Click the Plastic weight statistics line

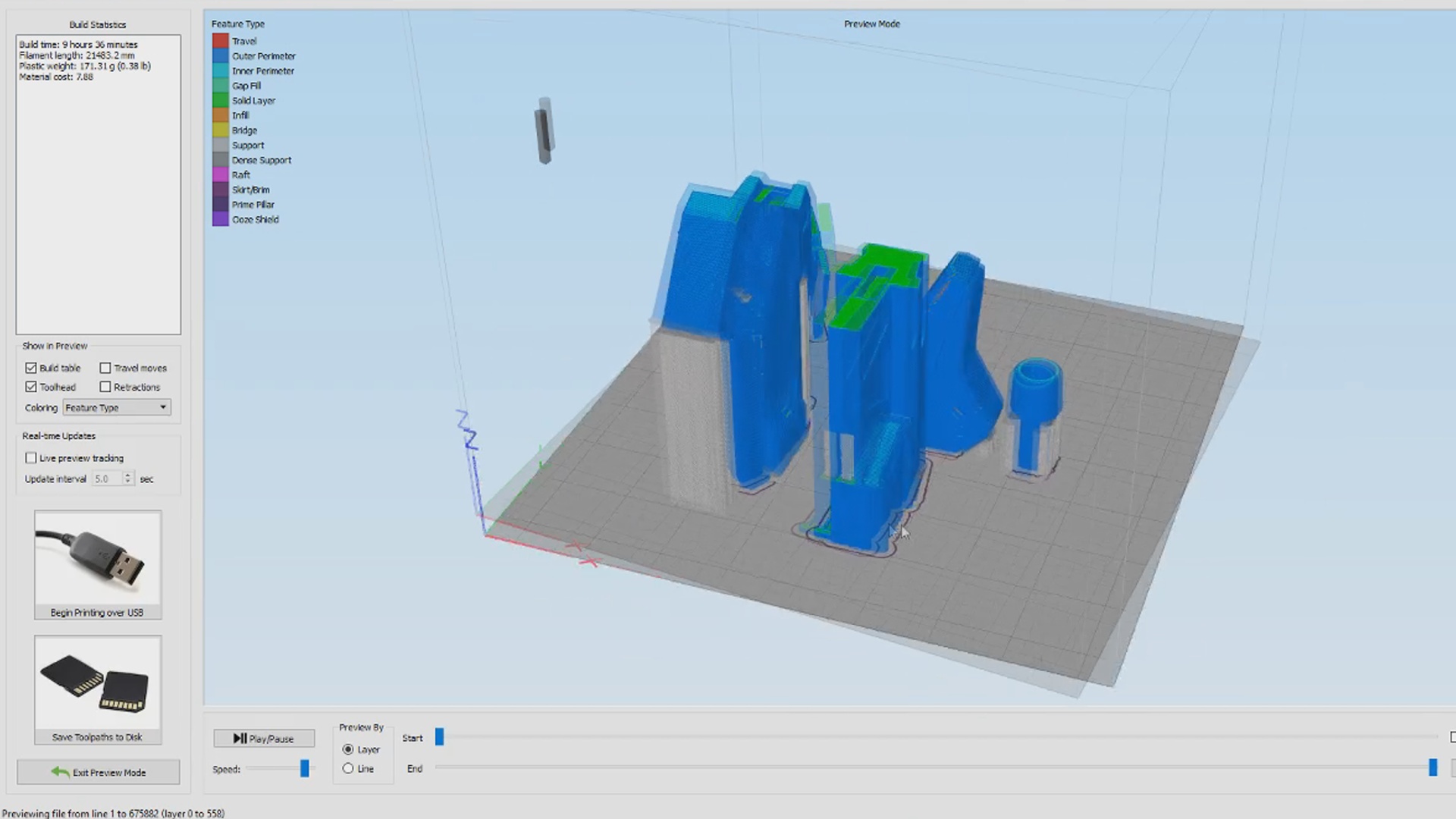(x=85, y=66)
